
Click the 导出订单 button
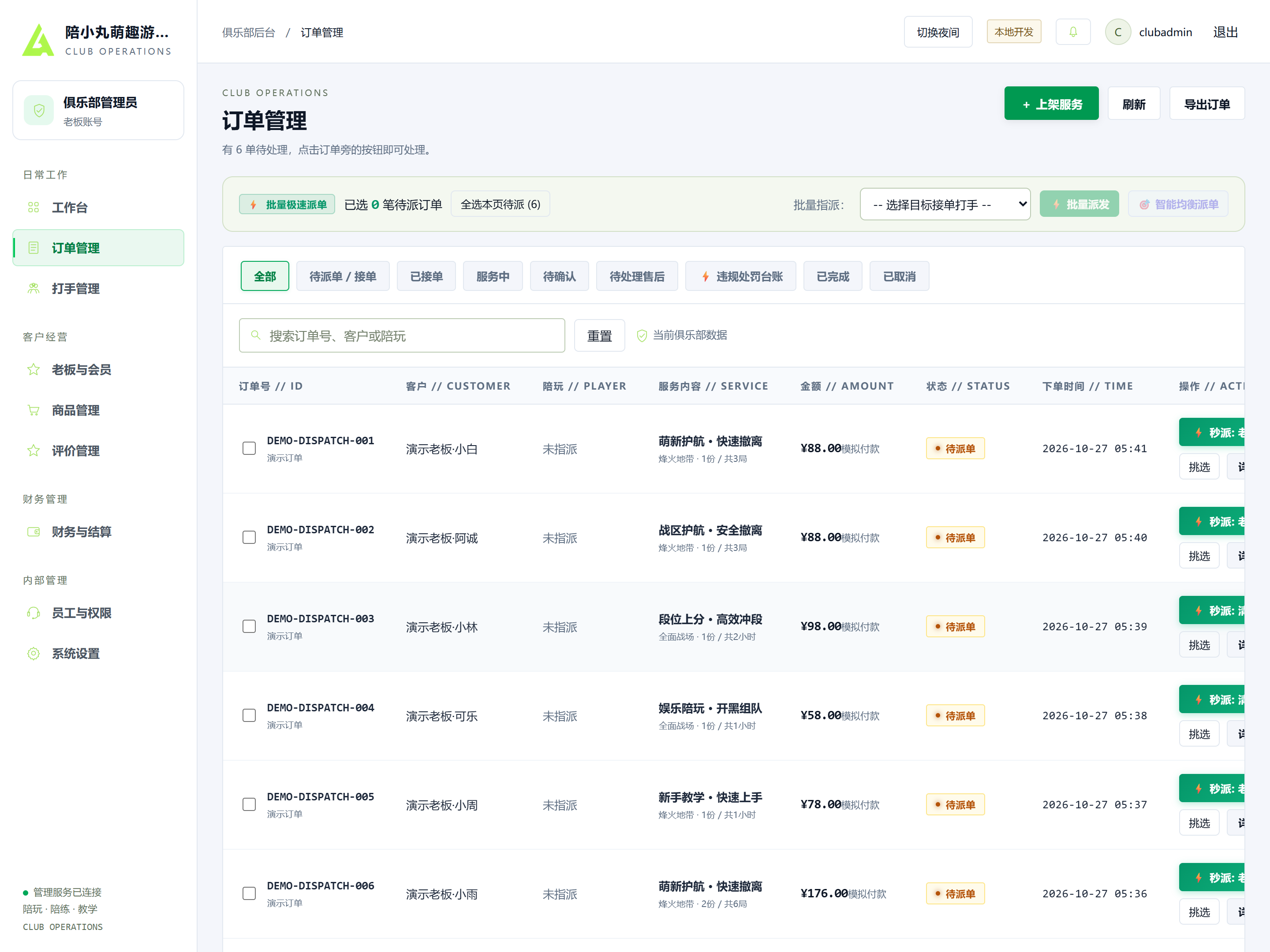1207,104
